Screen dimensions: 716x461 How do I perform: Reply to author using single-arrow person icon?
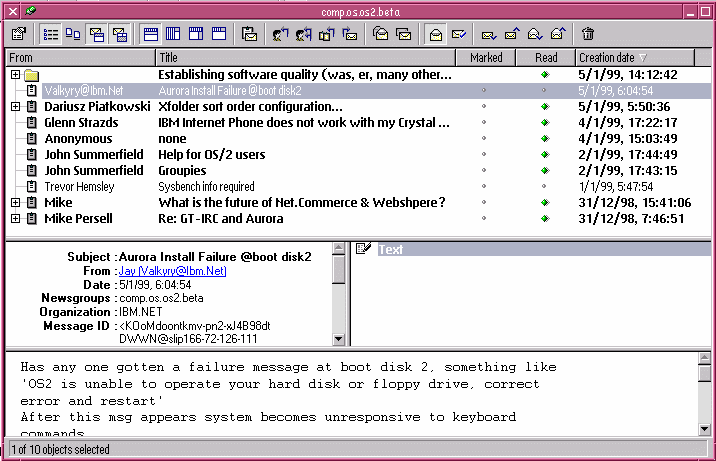[280, 34]
